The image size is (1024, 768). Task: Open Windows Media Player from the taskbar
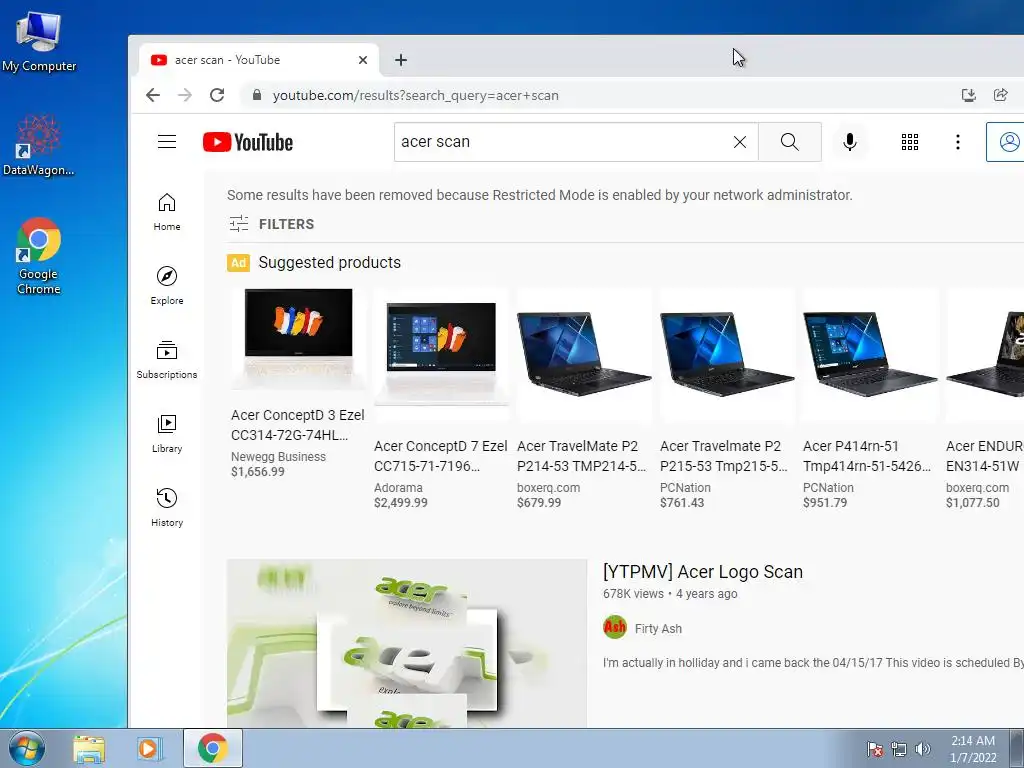(x=149, y=749)
